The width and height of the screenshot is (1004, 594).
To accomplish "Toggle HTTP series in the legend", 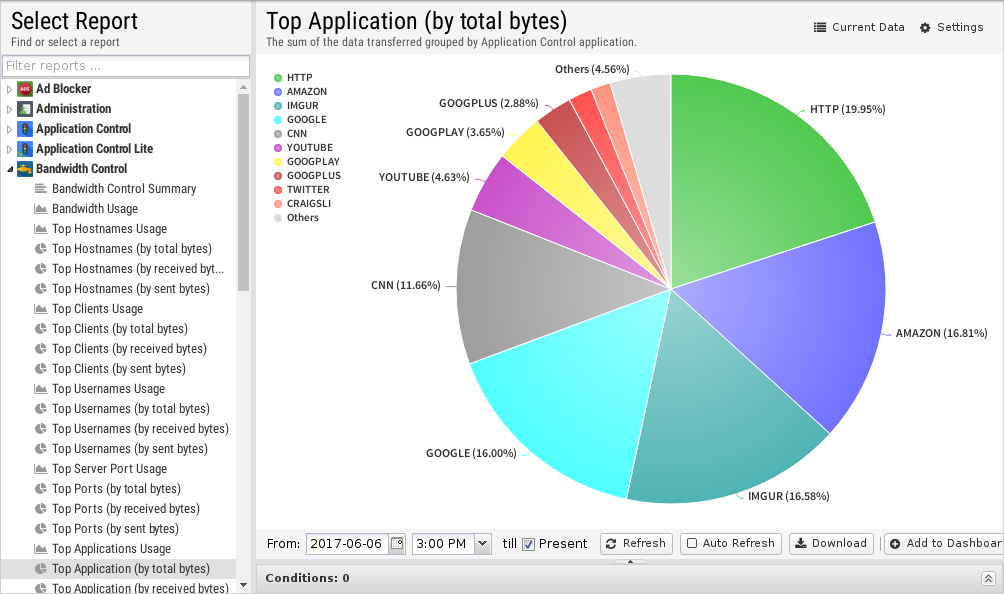I will tap(293, 77).
